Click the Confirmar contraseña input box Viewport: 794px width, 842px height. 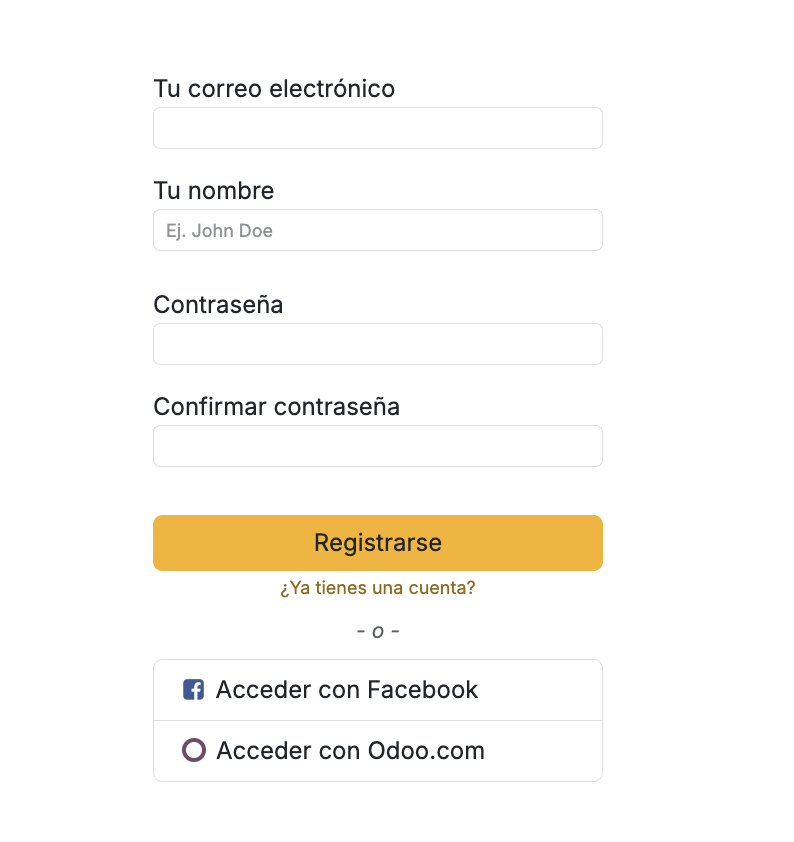point(377,446)
